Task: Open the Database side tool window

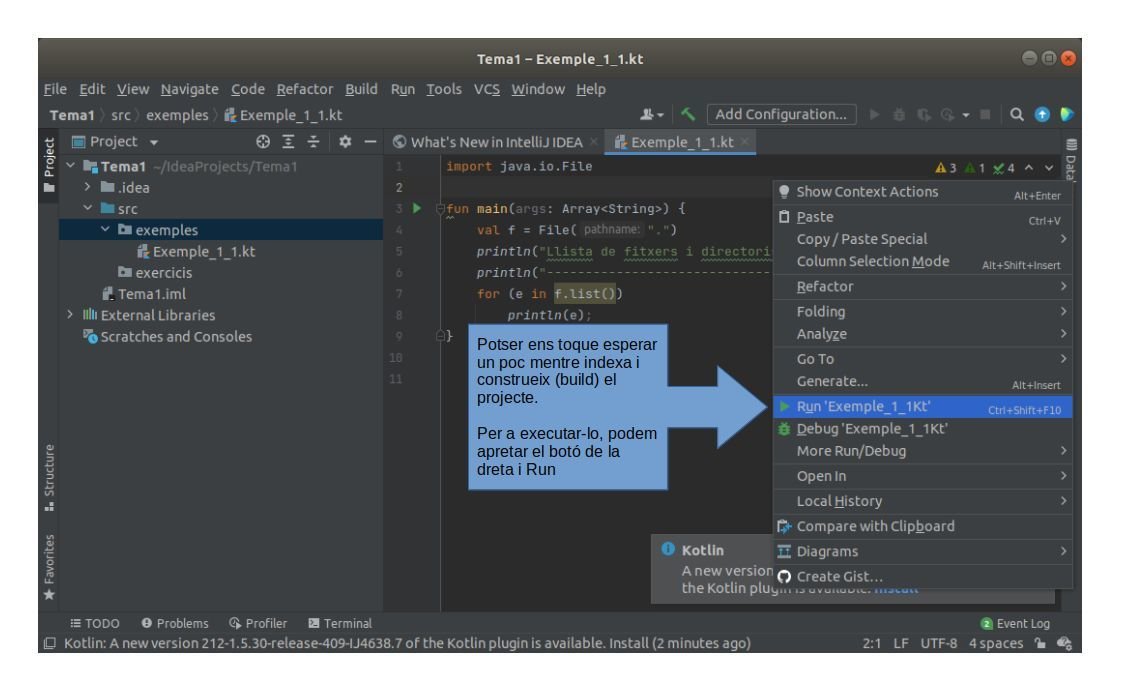Action: (1071, 159)
